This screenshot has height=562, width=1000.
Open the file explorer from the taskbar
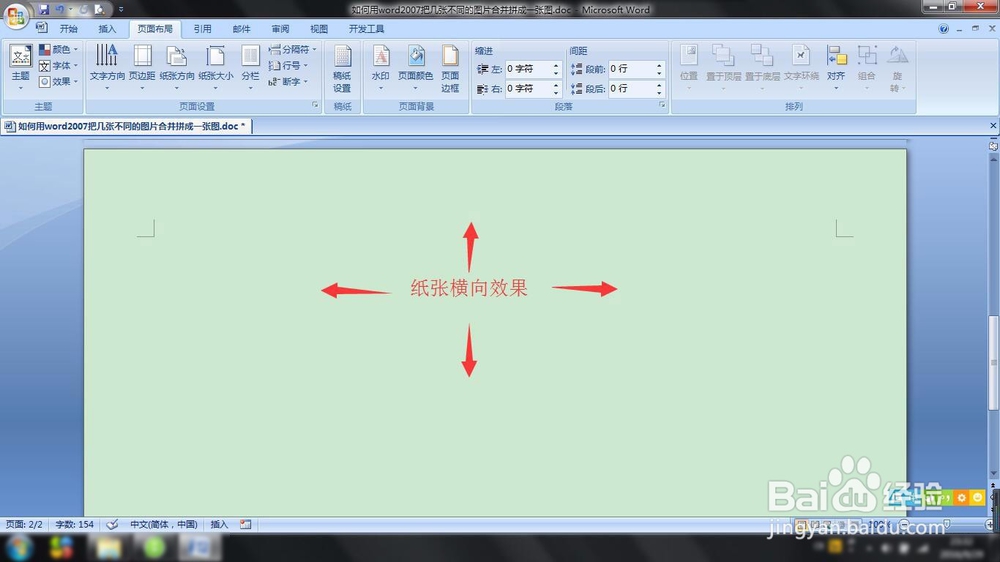click(x=109, y=548)
